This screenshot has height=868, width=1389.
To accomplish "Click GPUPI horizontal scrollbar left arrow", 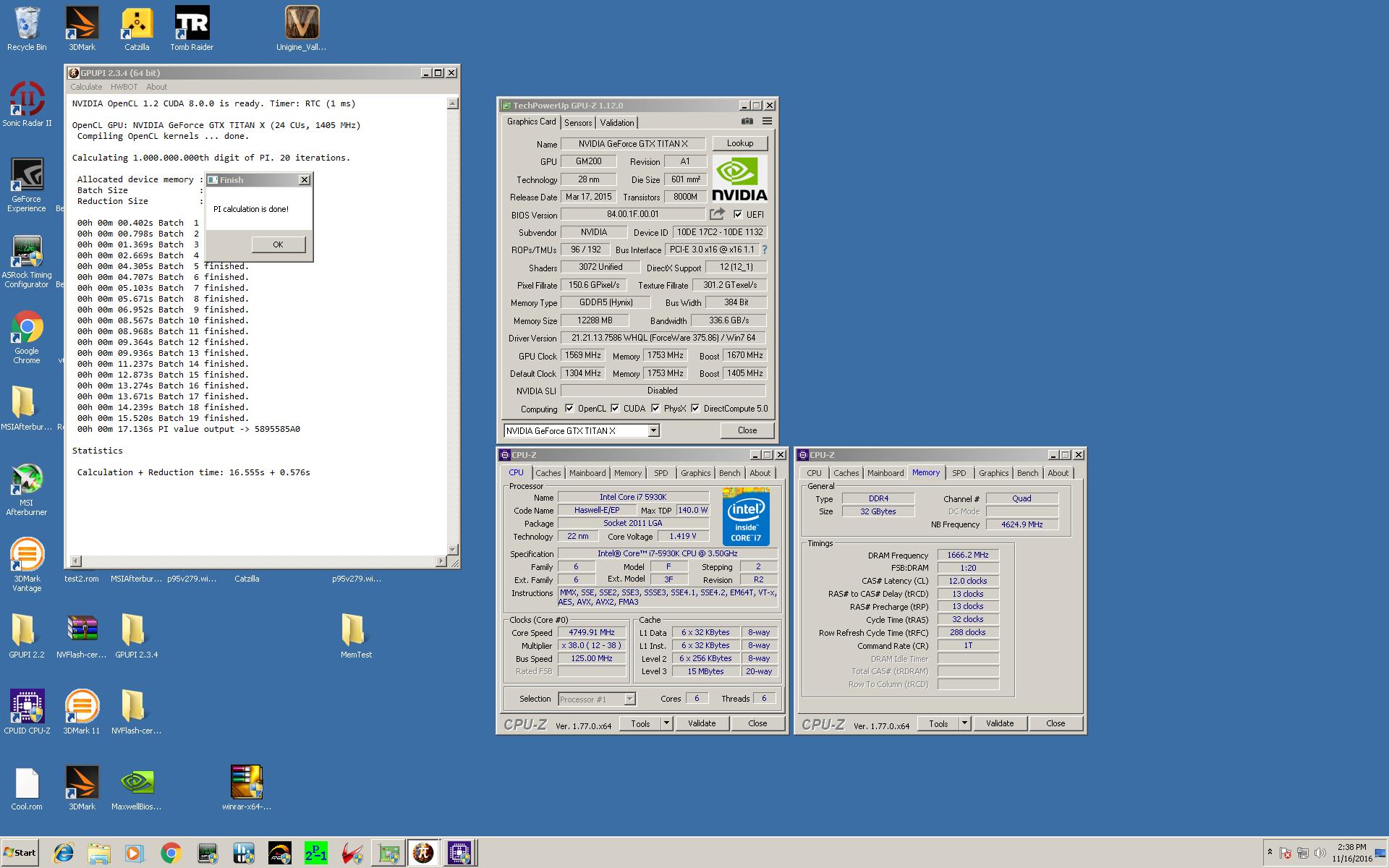I will (x=76, y=561).
